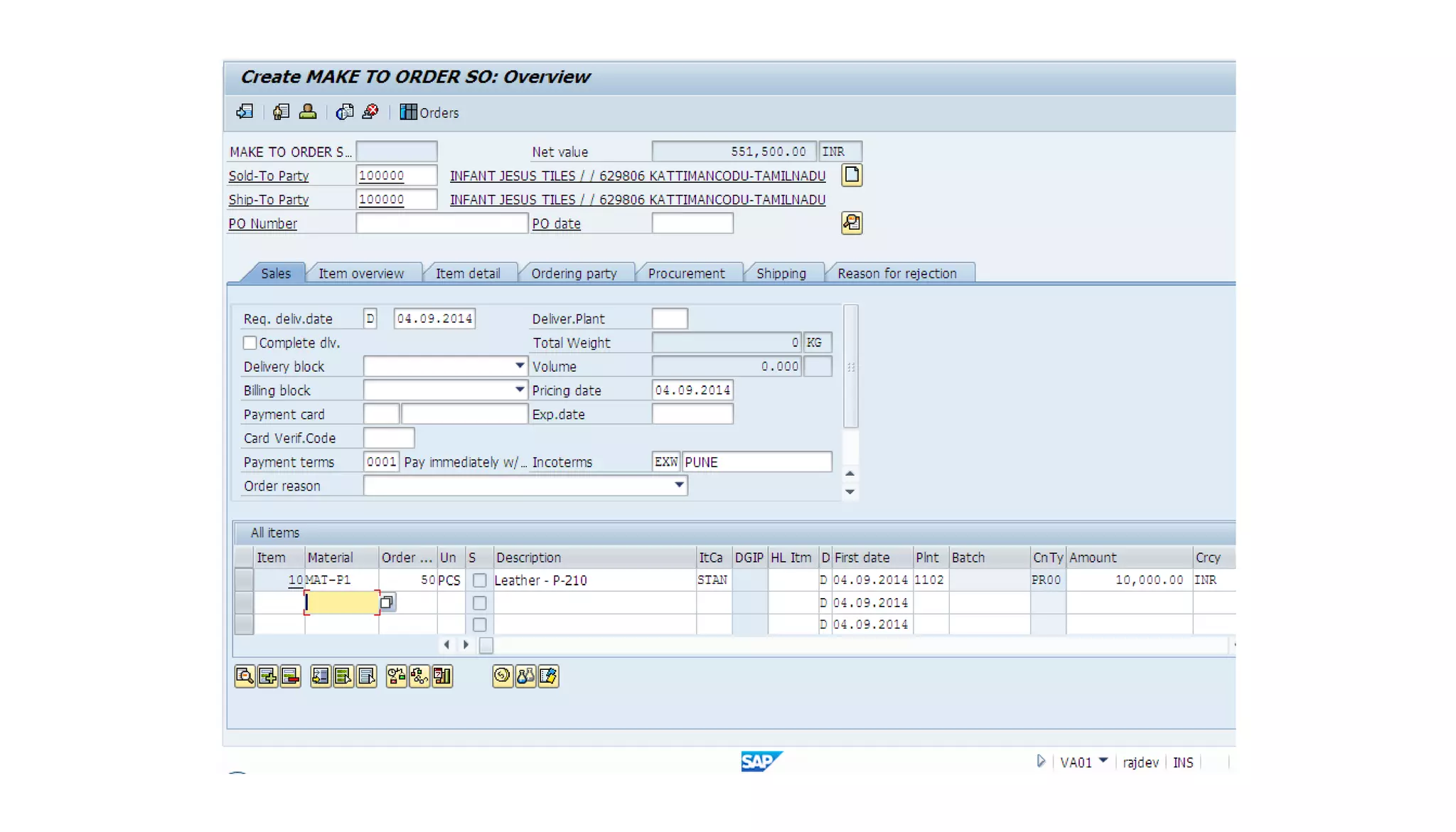
Task: Click the delete item row icon
Action: pos(290,676)
